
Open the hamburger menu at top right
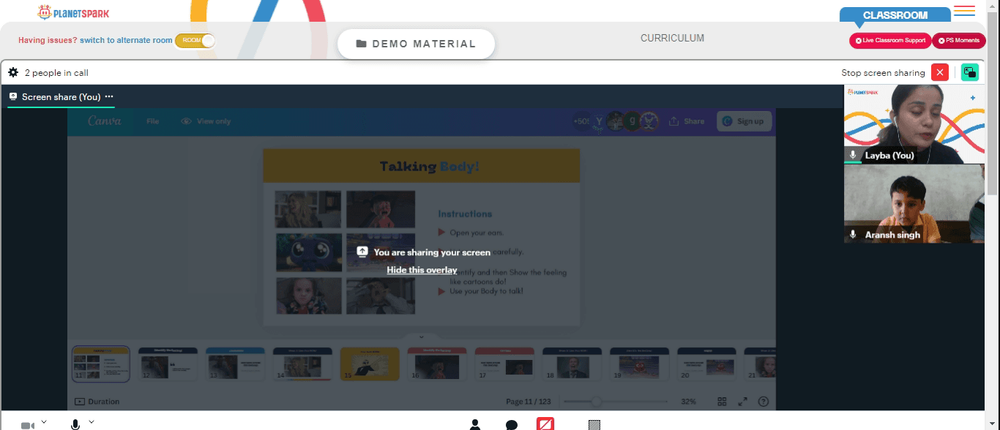pos(964,11)
